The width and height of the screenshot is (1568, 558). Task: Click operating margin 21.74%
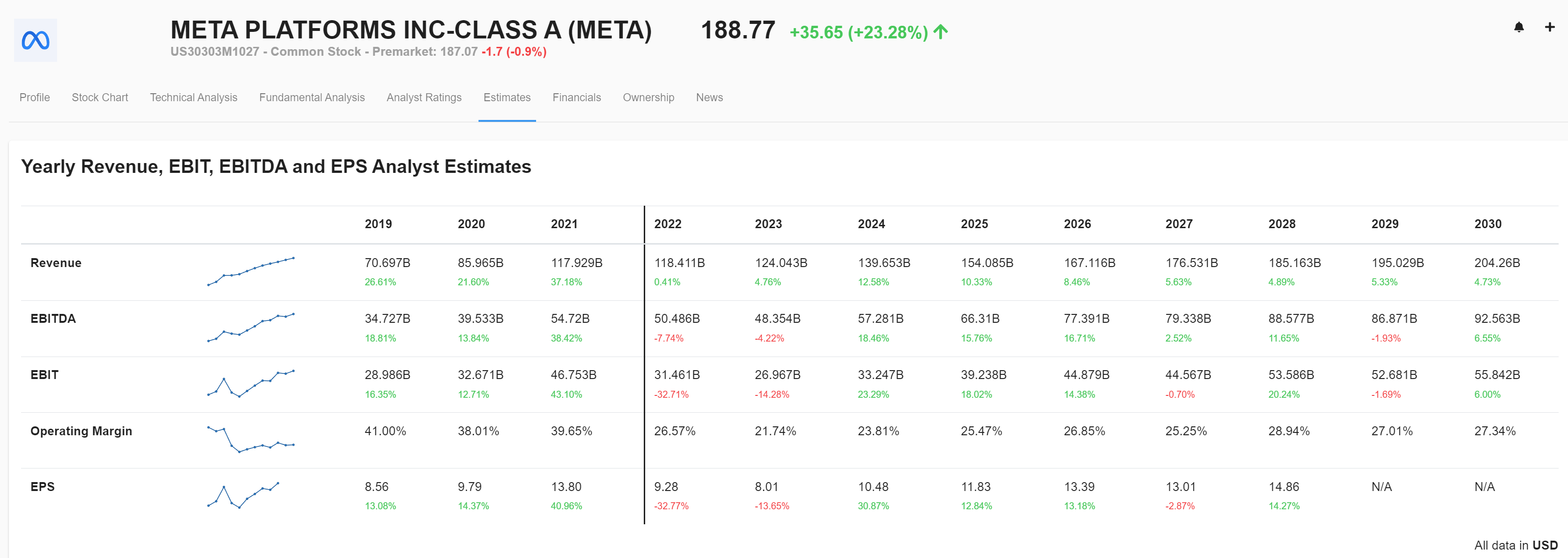[x=775, y=432]
